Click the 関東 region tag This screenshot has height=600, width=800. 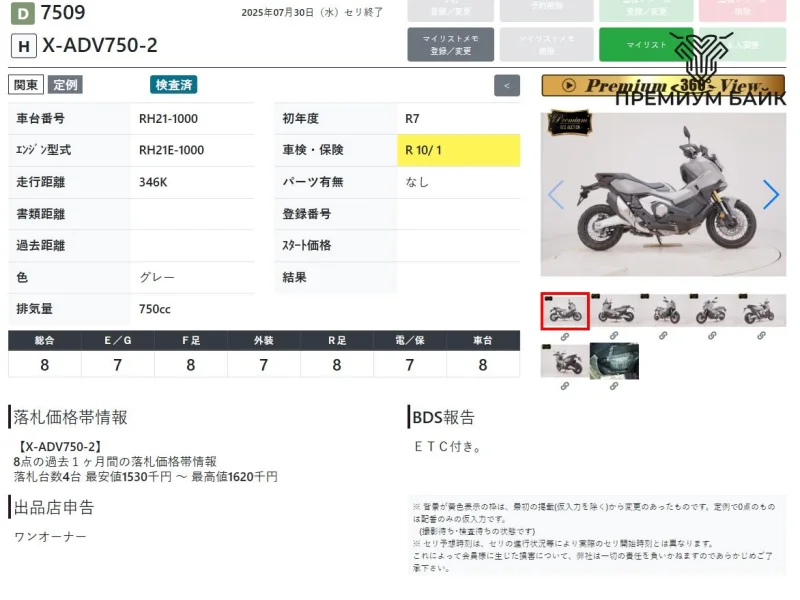click(x=25, y=85)
